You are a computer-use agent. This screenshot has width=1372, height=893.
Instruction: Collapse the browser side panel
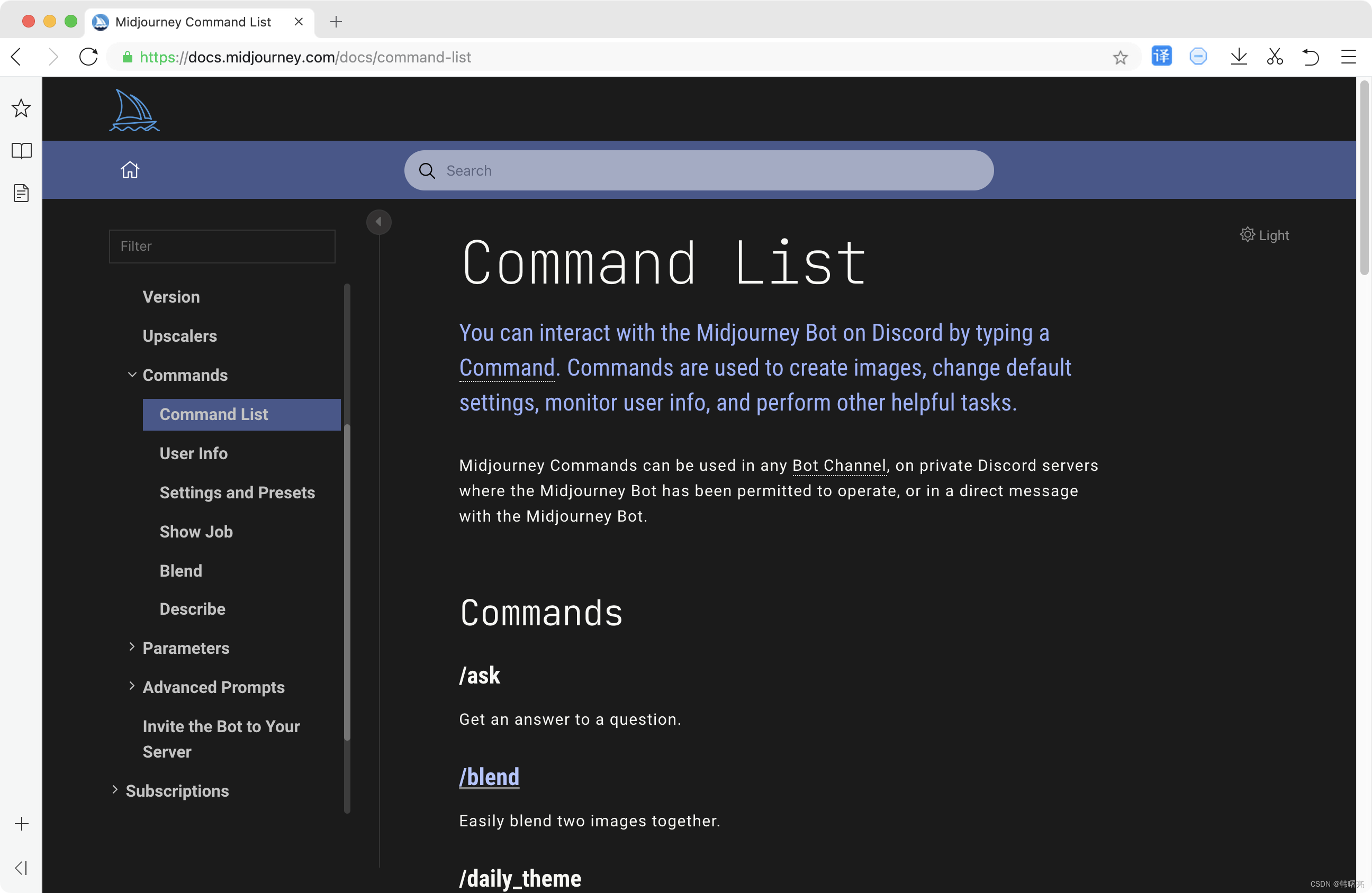pyautogui.click(x=21, y=868)
